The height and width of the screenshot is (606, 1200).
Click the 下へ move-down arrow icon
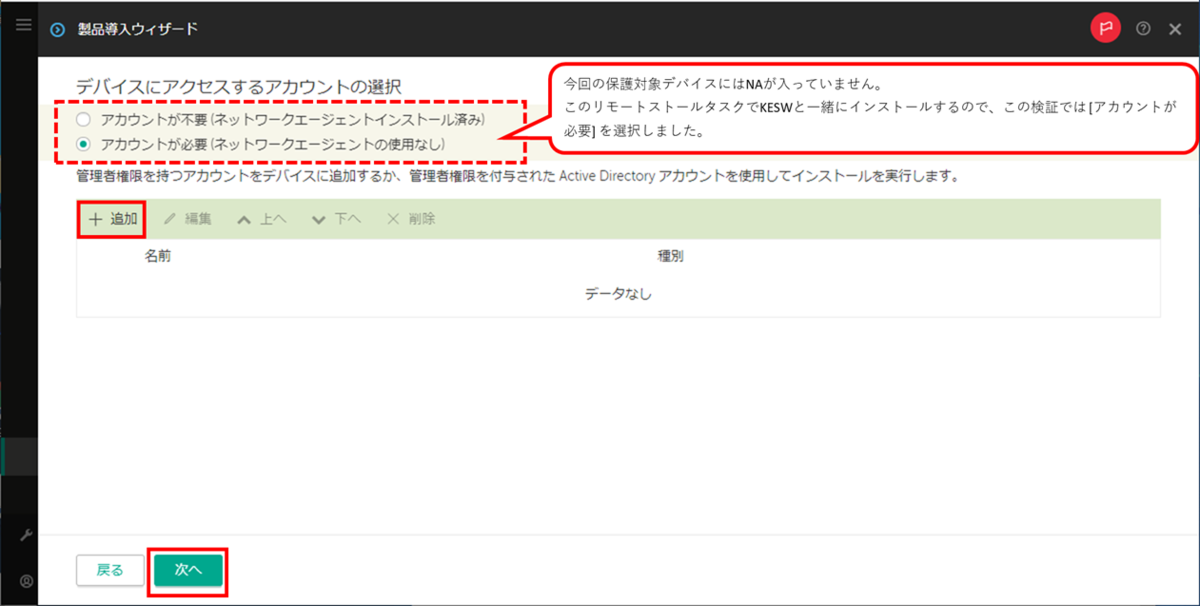pyautogui.click(x=318, y=218)
